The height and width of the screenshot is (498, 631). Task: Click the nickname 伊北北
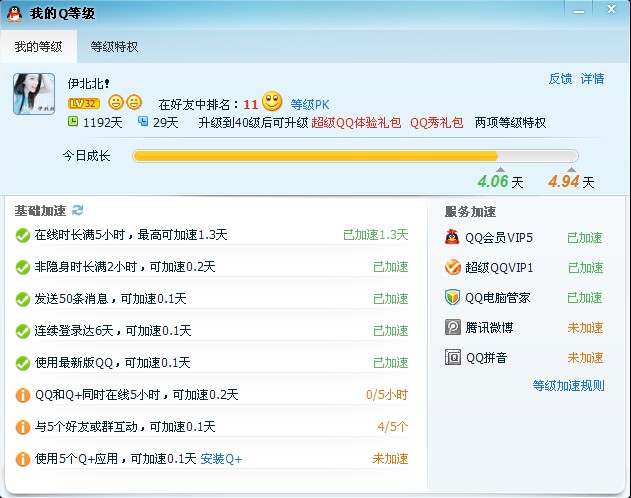point(89,83)
